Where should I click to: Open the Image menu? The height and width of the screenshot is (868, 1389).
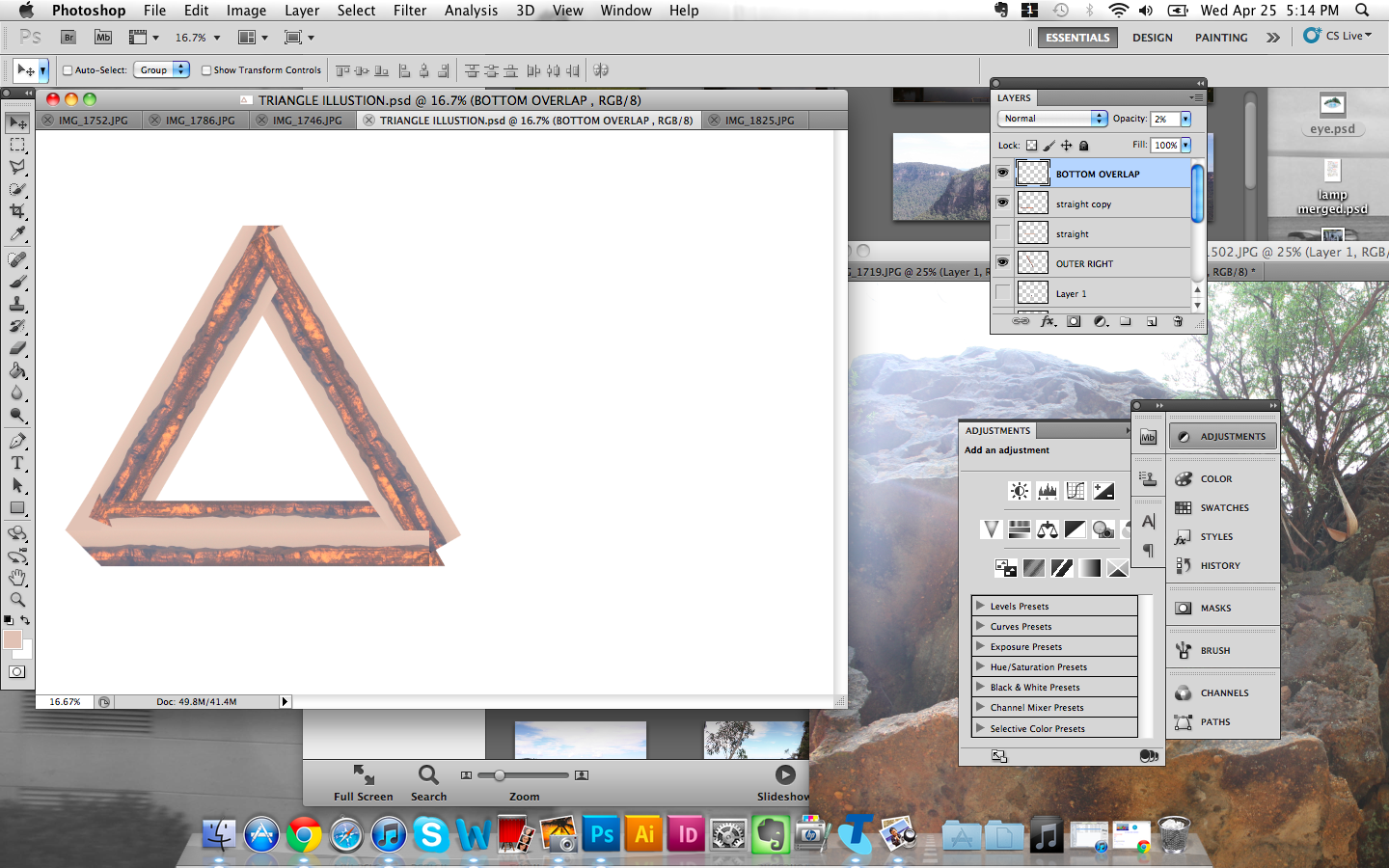246,11
